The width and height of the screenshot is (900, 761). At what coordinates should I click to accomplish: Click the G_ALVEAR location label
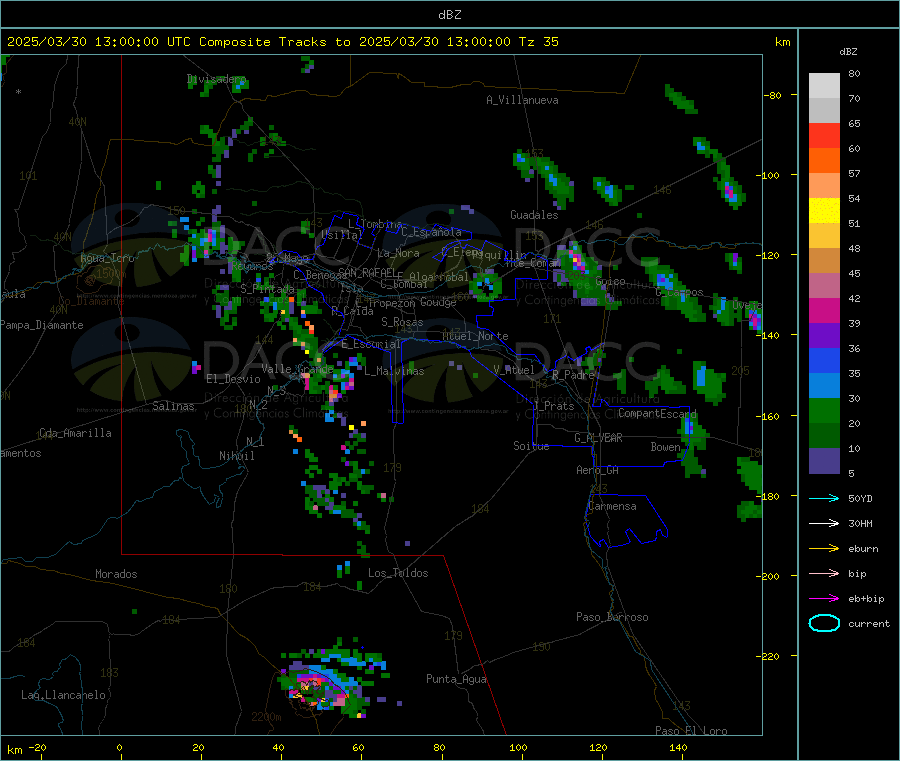click(598, 438)
